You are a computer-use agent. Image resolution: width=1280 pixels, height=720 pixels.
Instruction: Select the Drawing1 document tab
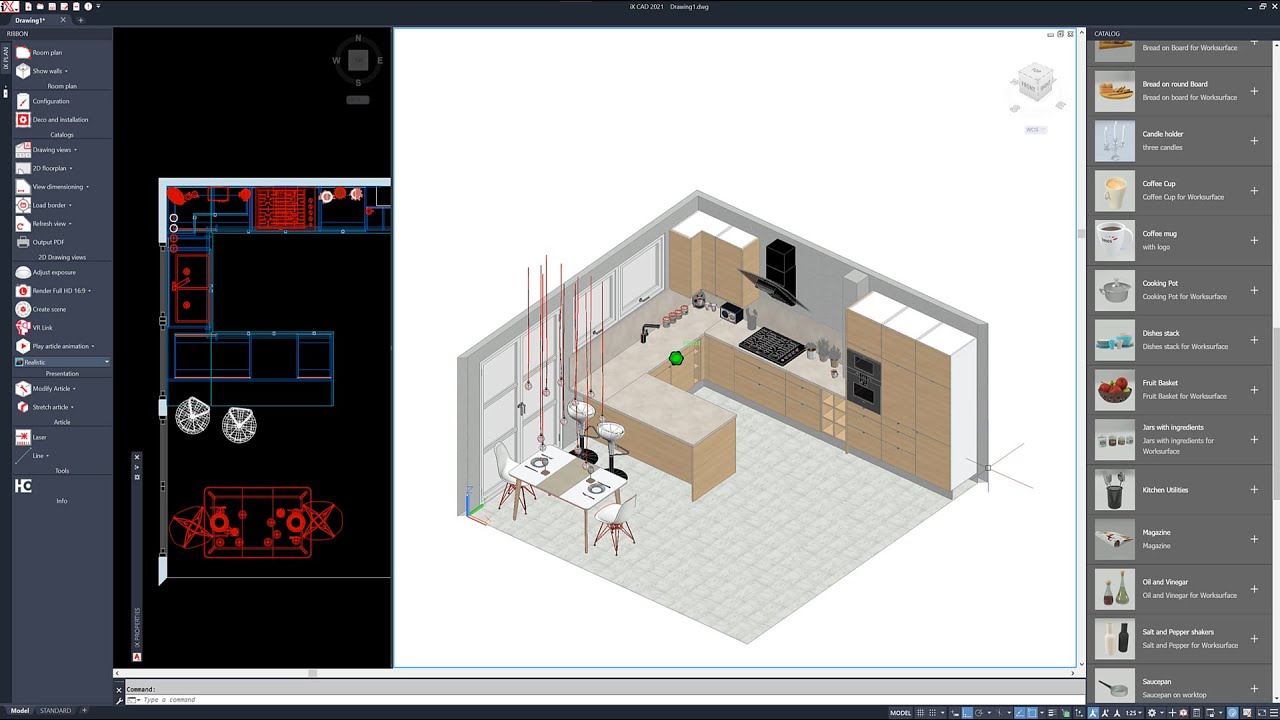(x=30, y=20)
